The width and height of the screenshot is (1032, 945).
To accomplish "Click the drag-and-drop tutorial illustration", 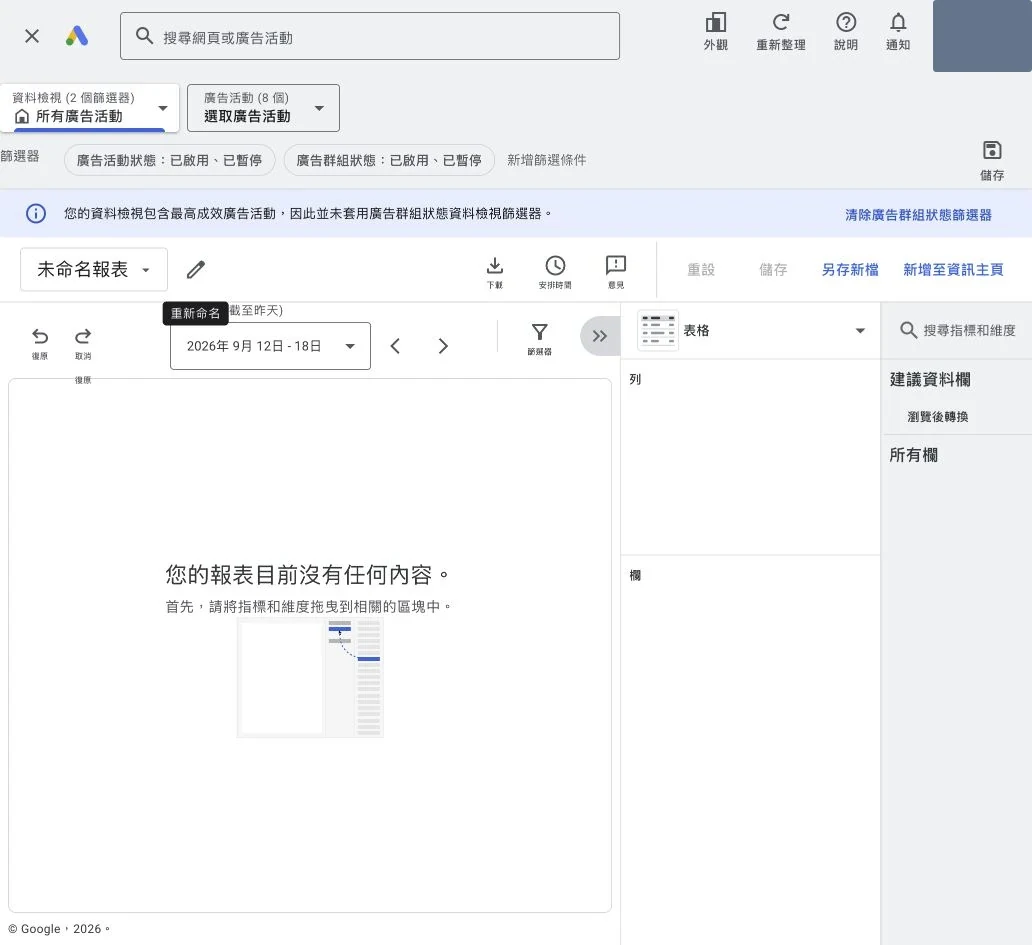I will (310, 678).
